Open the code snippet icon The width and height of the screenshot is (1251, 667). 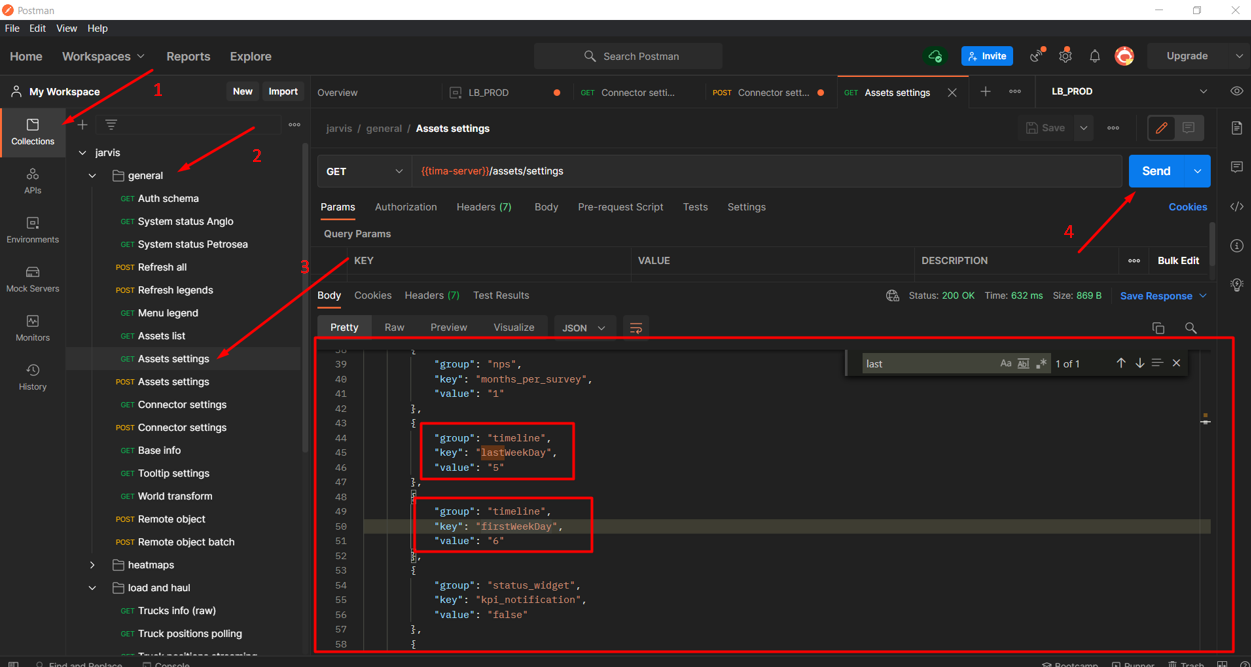coord(1237,207)
